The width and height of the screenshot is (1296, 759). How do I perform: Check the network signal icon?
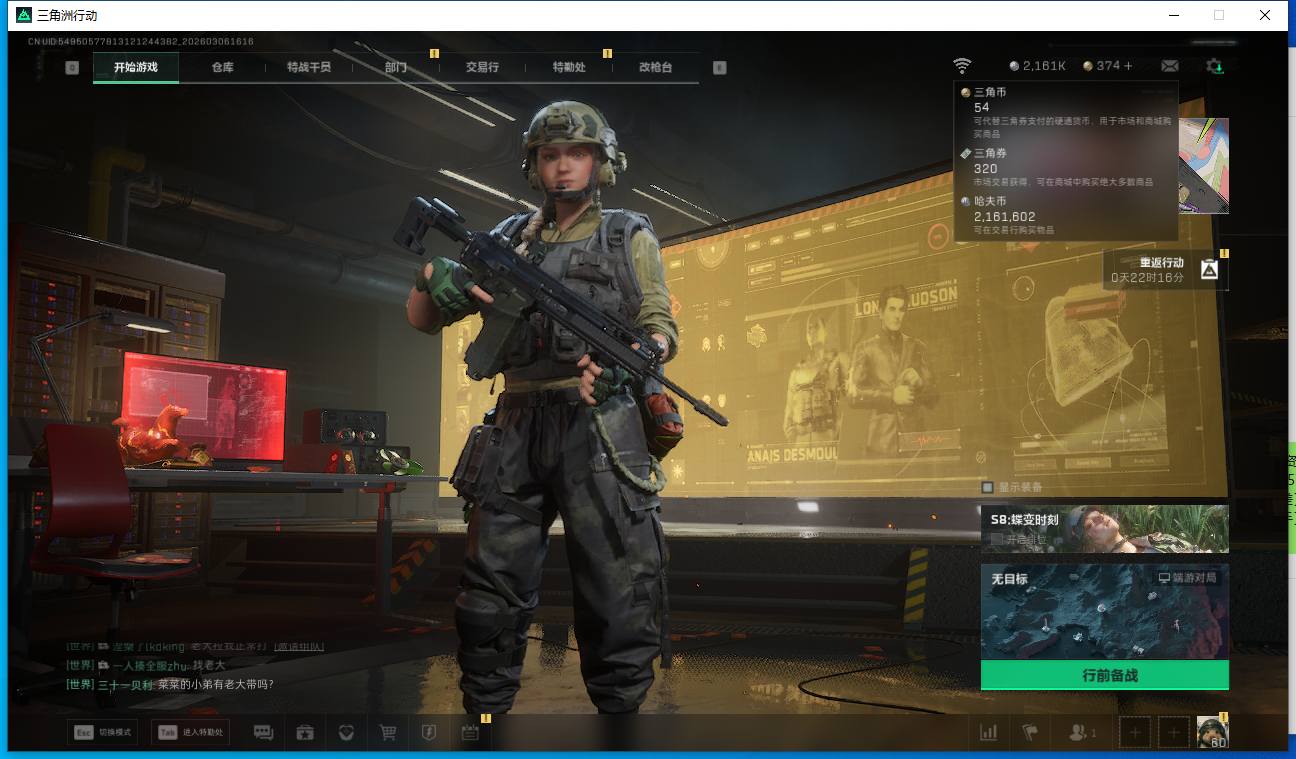[x=962, y=66]
